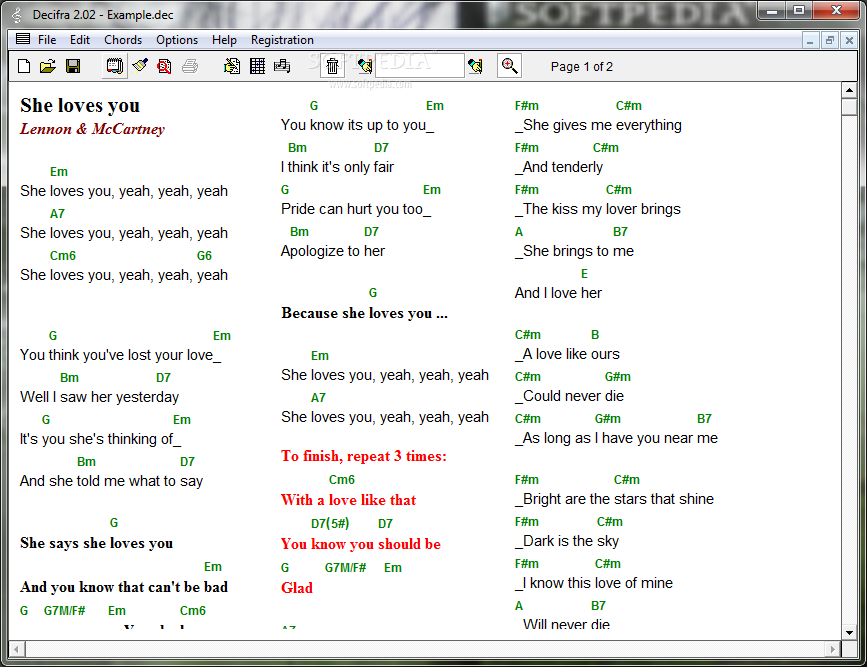867x667 pixels.
Task: Click the vertical scrollbar up arrow
Action: tap(849, 90)
